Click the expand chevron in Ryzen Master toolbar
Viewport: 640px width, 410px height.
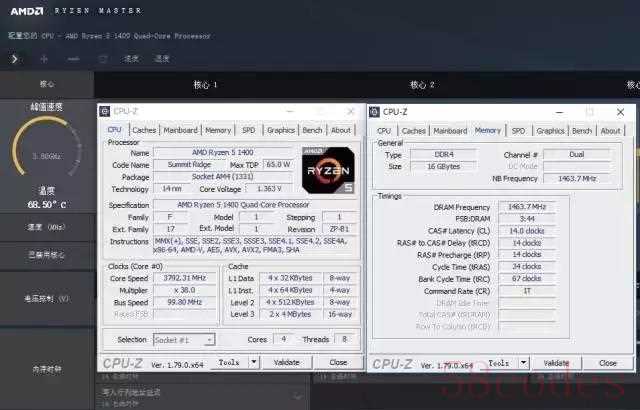pyautogui.click(x=15, y=59)
